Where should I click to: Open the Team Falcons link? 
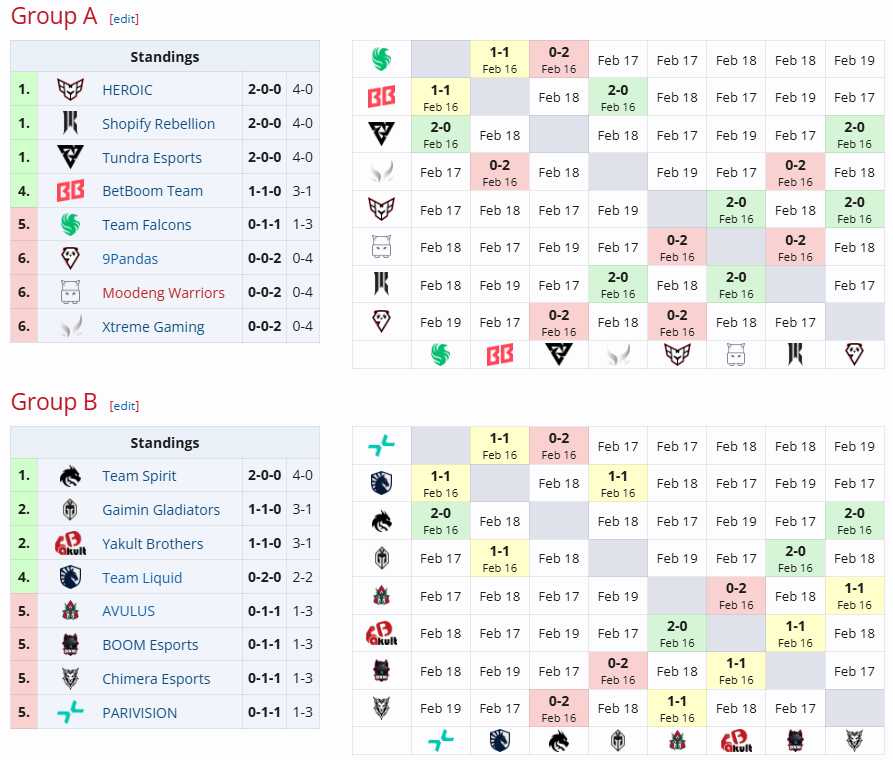click(147, 225)
